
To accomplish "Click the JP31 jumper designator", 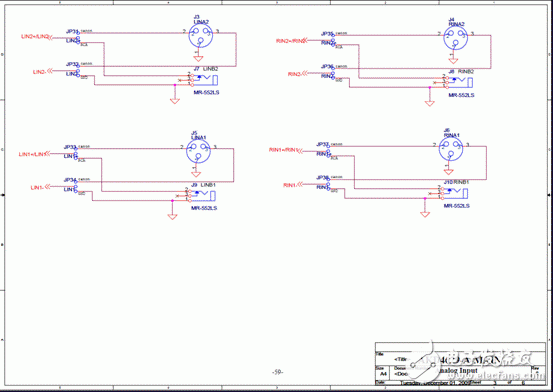I will click(72, 31).
